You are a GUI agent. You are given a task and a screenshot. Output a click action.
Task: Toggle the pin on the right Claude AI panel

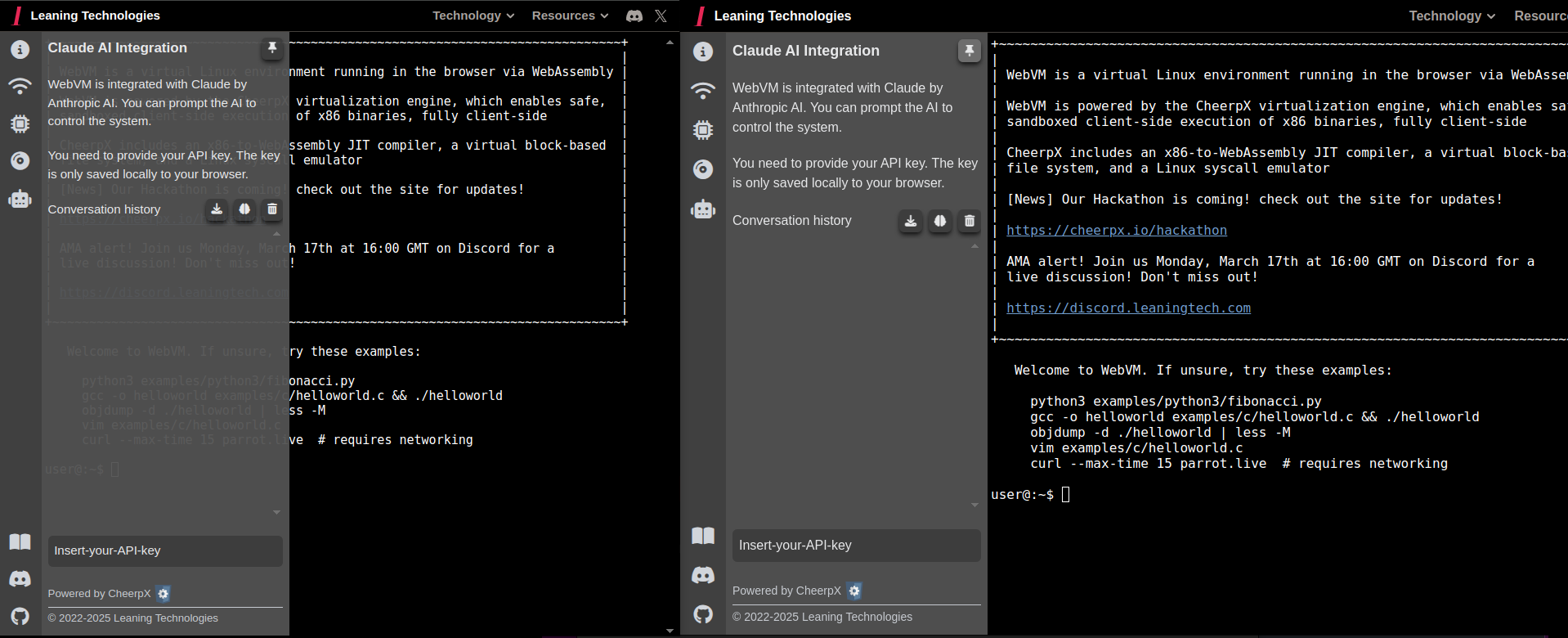coord(969,51)
